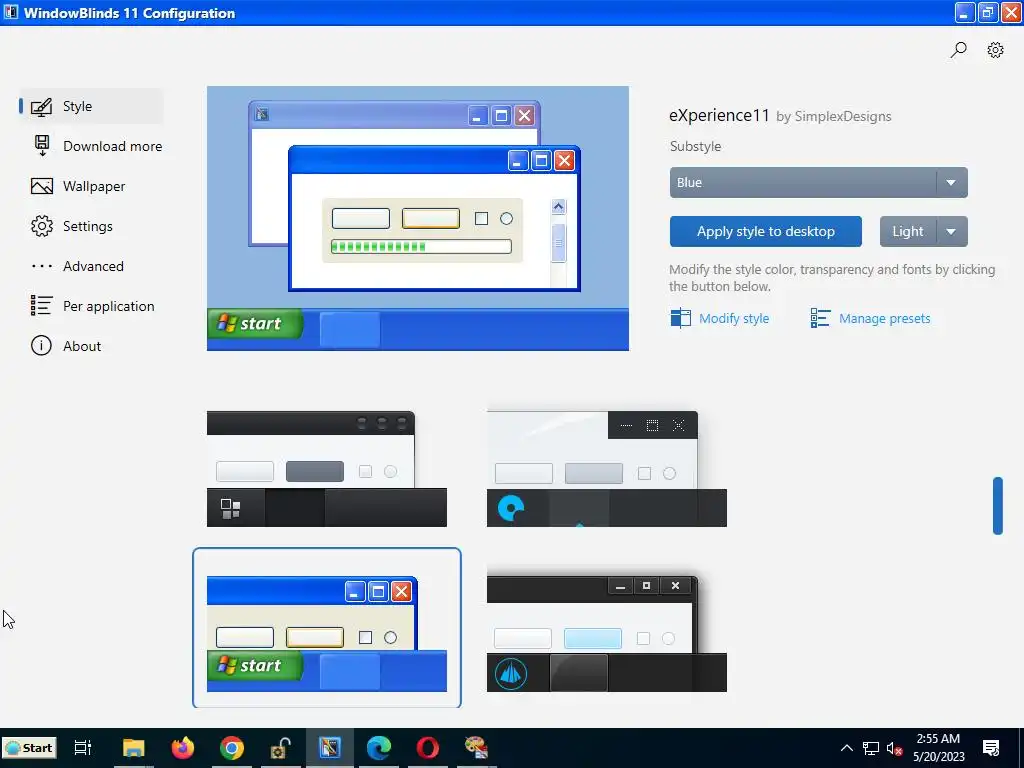1024x768 pixels.
Task: Open the search magnifier icon
Action: click(958, 50)
